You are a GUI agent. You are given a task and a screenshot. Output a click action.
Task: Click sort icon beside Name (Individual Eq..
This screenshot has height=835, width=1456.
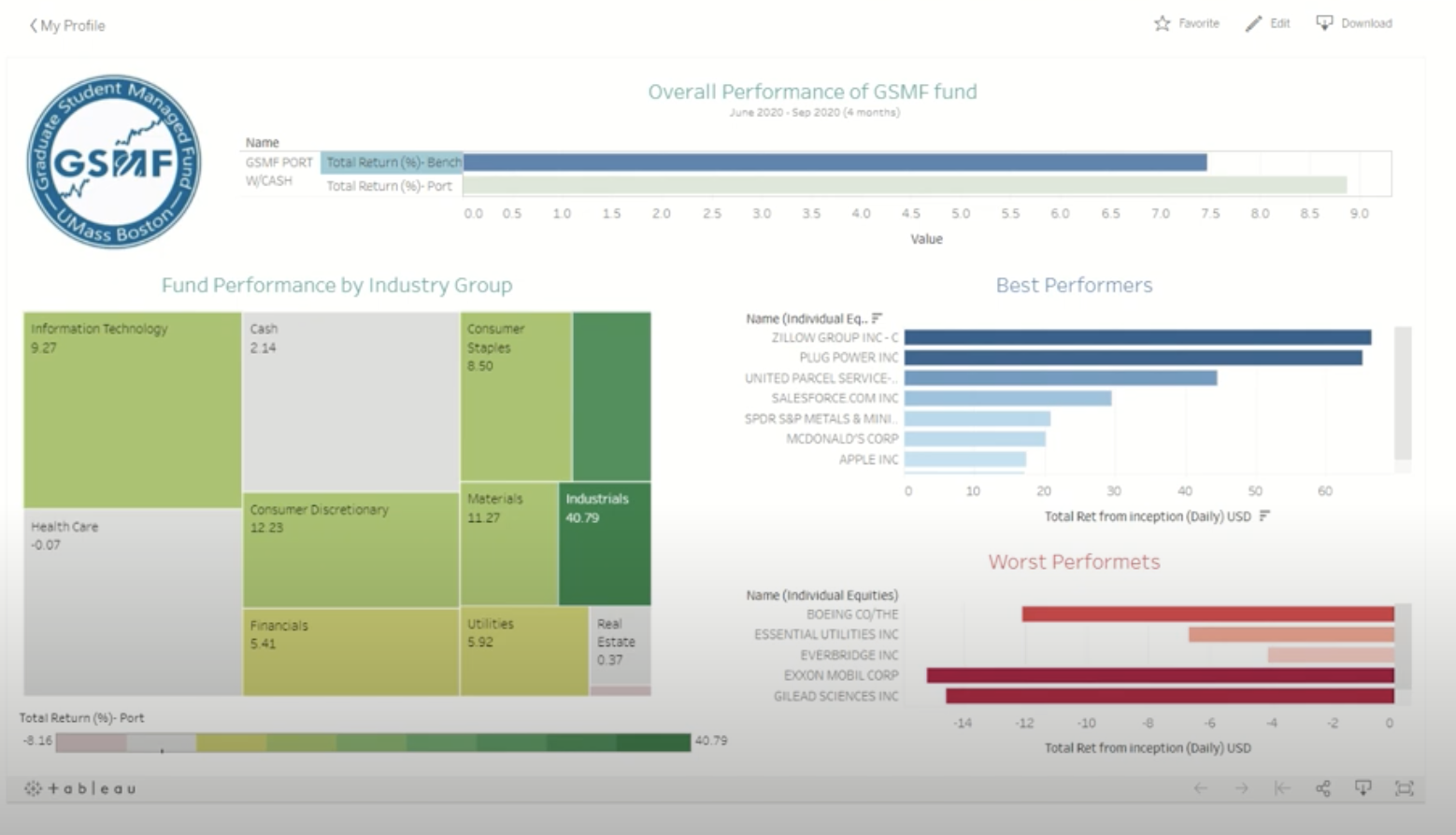point(877,318)
